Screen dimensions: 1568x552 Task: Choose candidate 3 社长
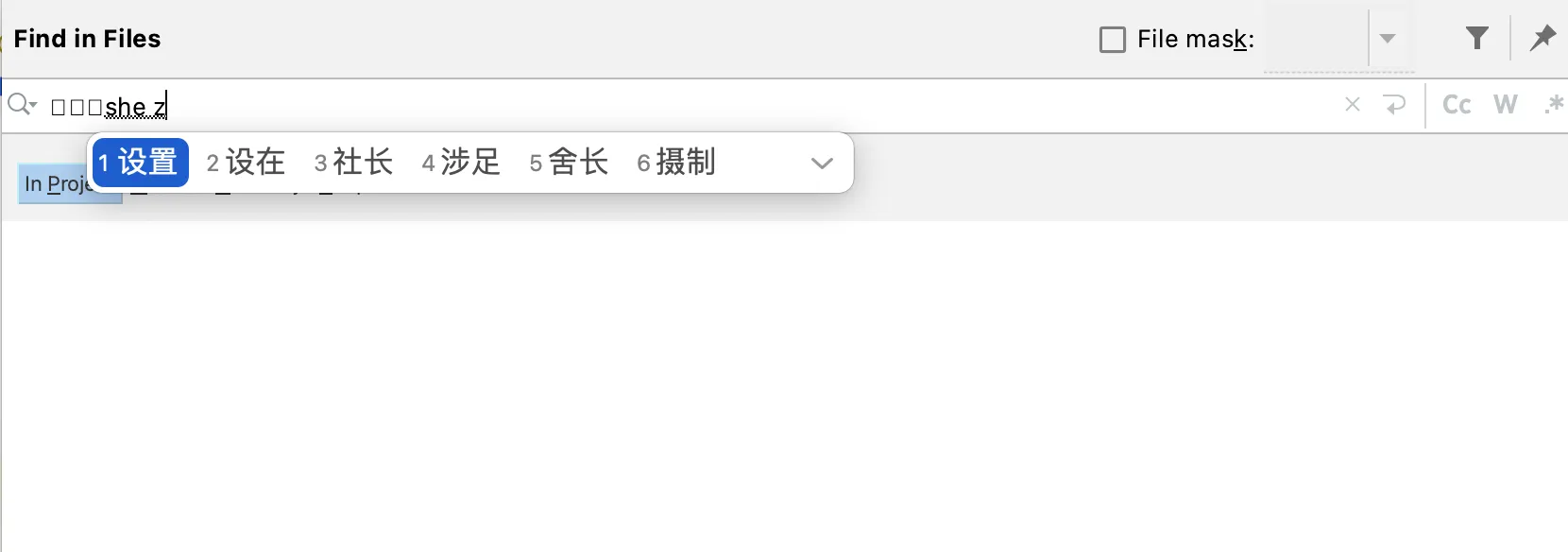353,163
